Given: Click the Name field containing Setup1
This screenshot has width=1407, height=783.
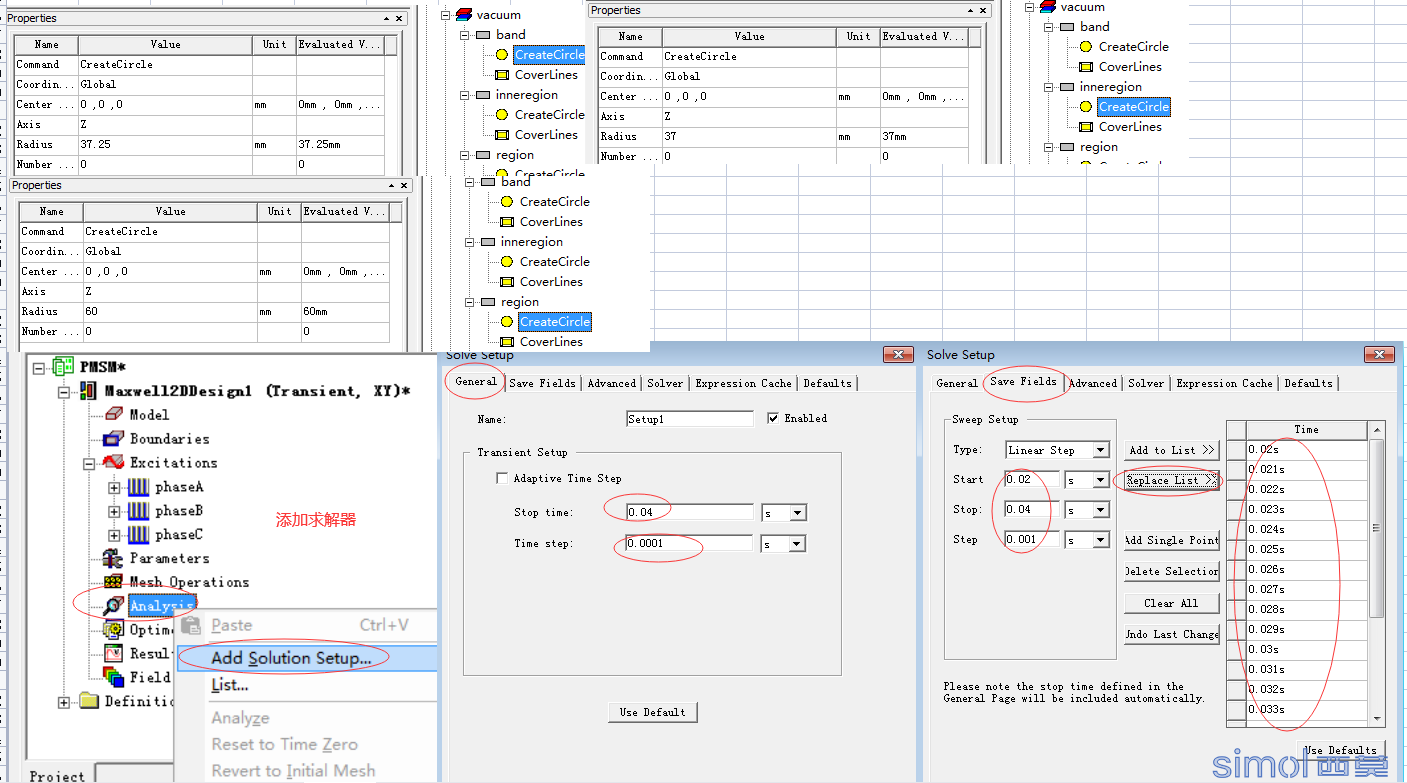Looking at the screenshot, I should 689,419.
